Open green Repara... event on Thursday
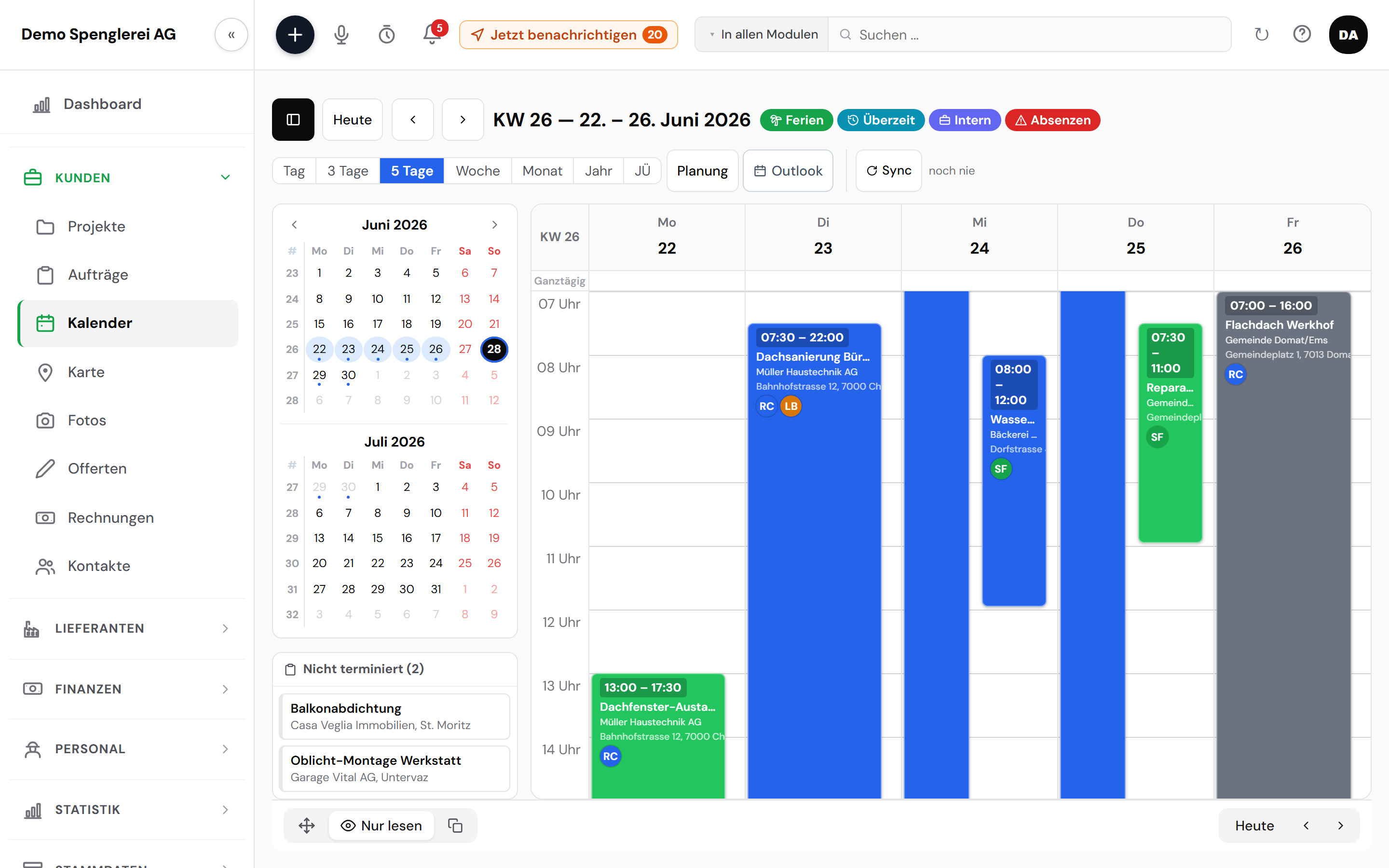The image size is (1389, 868). [x=1171, y=433]
